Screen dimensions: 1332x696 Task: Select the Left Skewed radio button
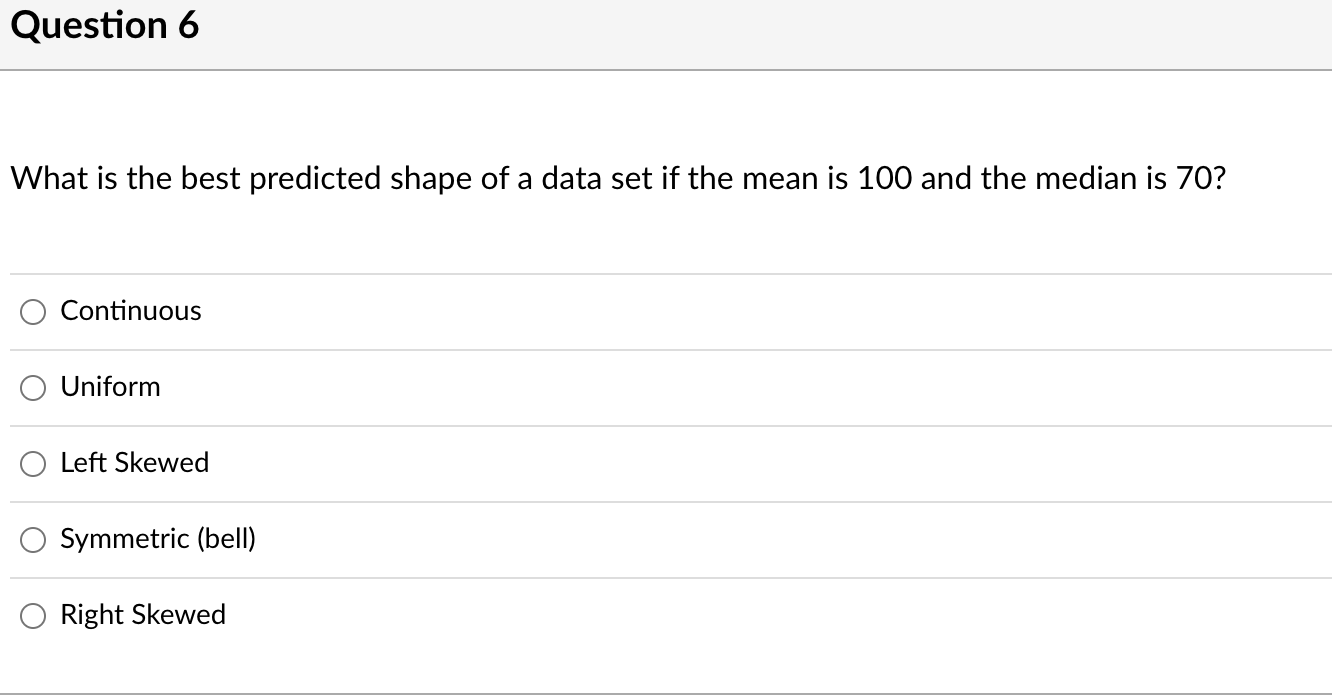point(32,463)
